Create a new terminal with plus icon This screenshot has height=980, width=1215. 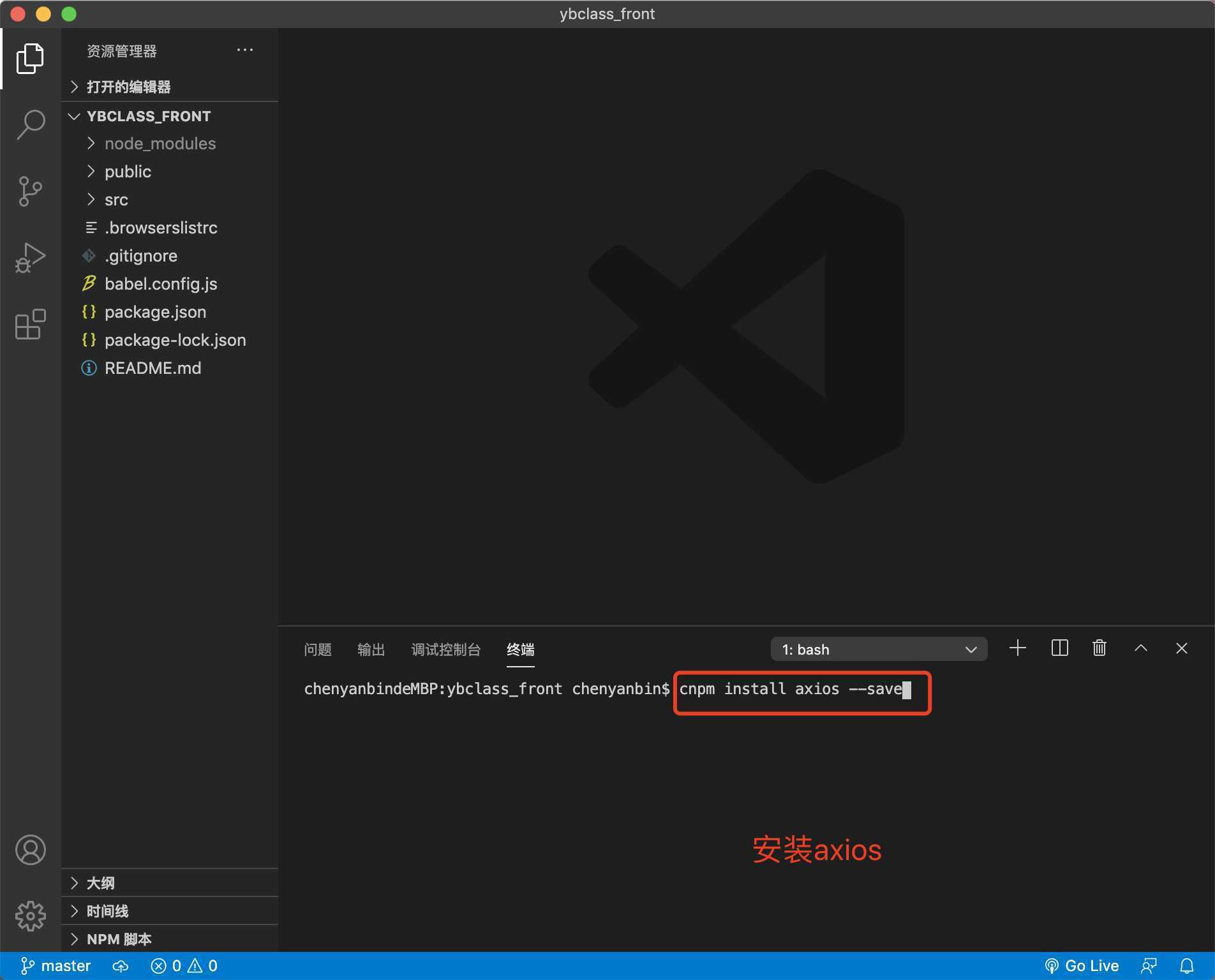tap(1018, 648)
